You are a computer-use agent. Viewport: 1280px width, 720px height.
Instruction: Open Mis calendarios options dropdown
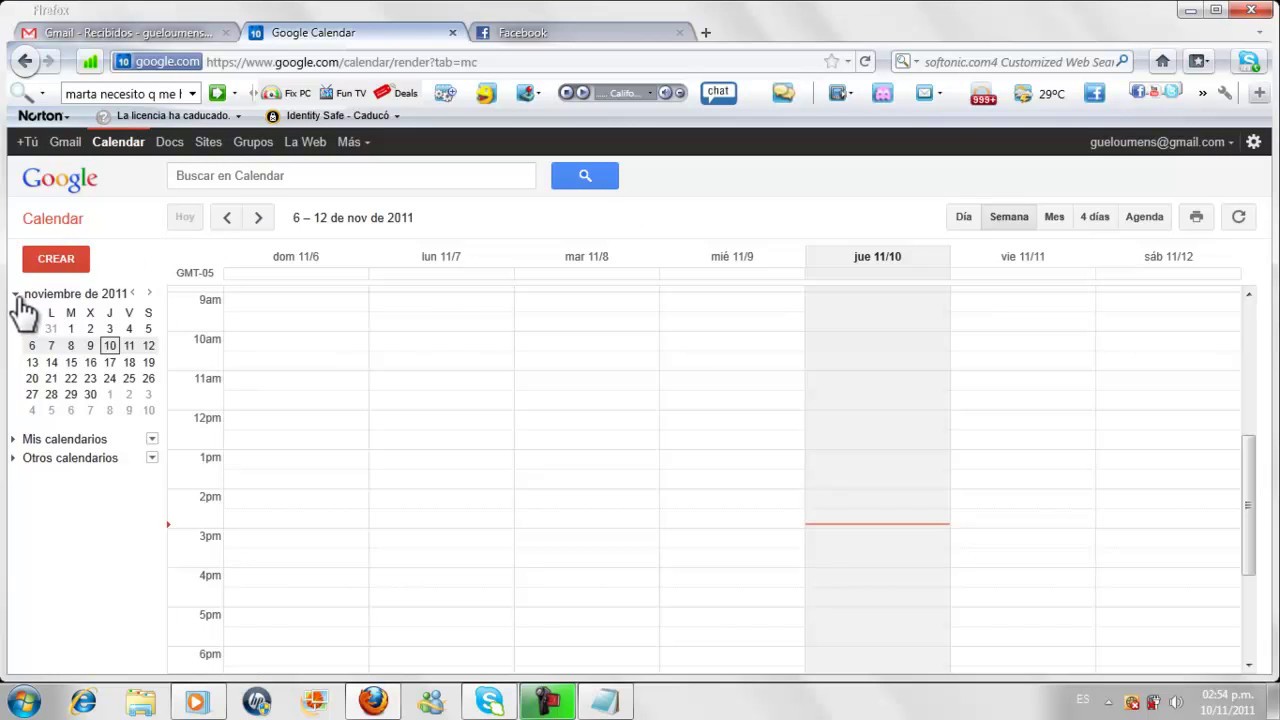coord(152,439)
